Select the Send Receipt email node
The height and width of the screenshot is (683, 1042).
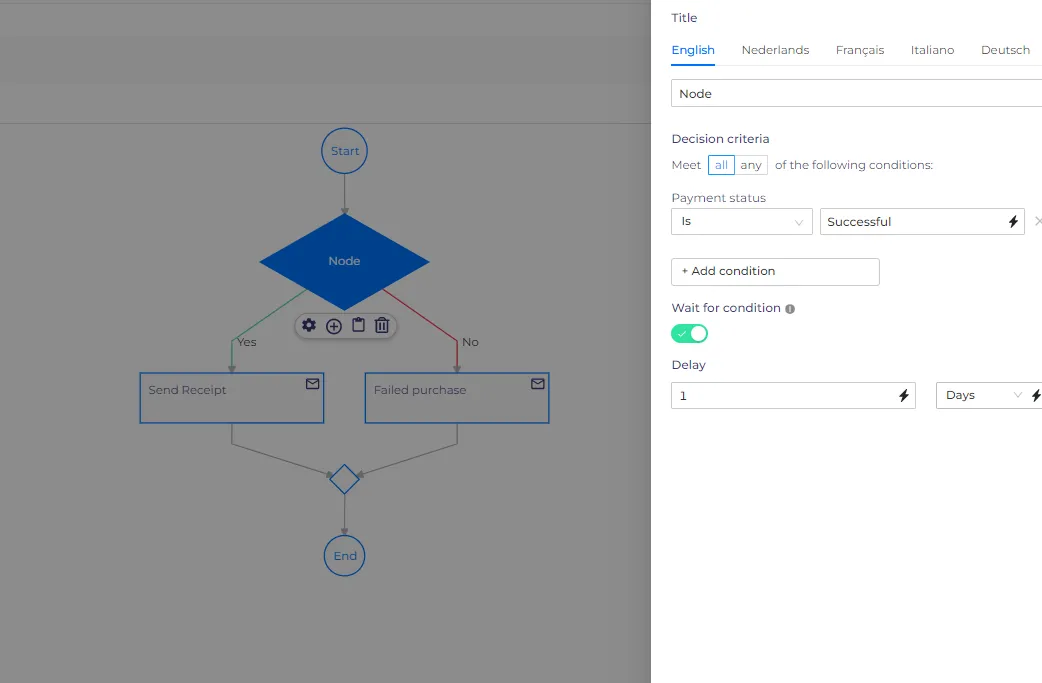(x=232, y=398)
